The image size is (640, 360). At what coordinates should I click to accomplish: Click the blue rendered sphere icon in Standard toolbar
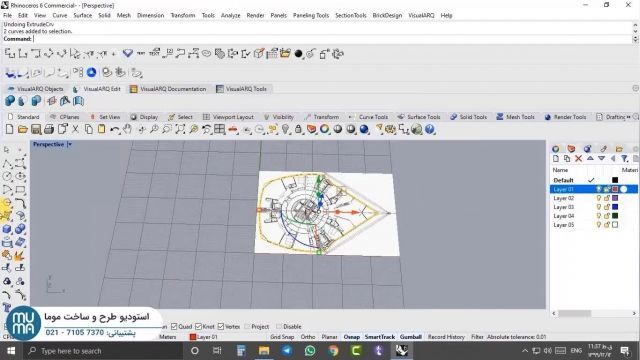(364, 129)
